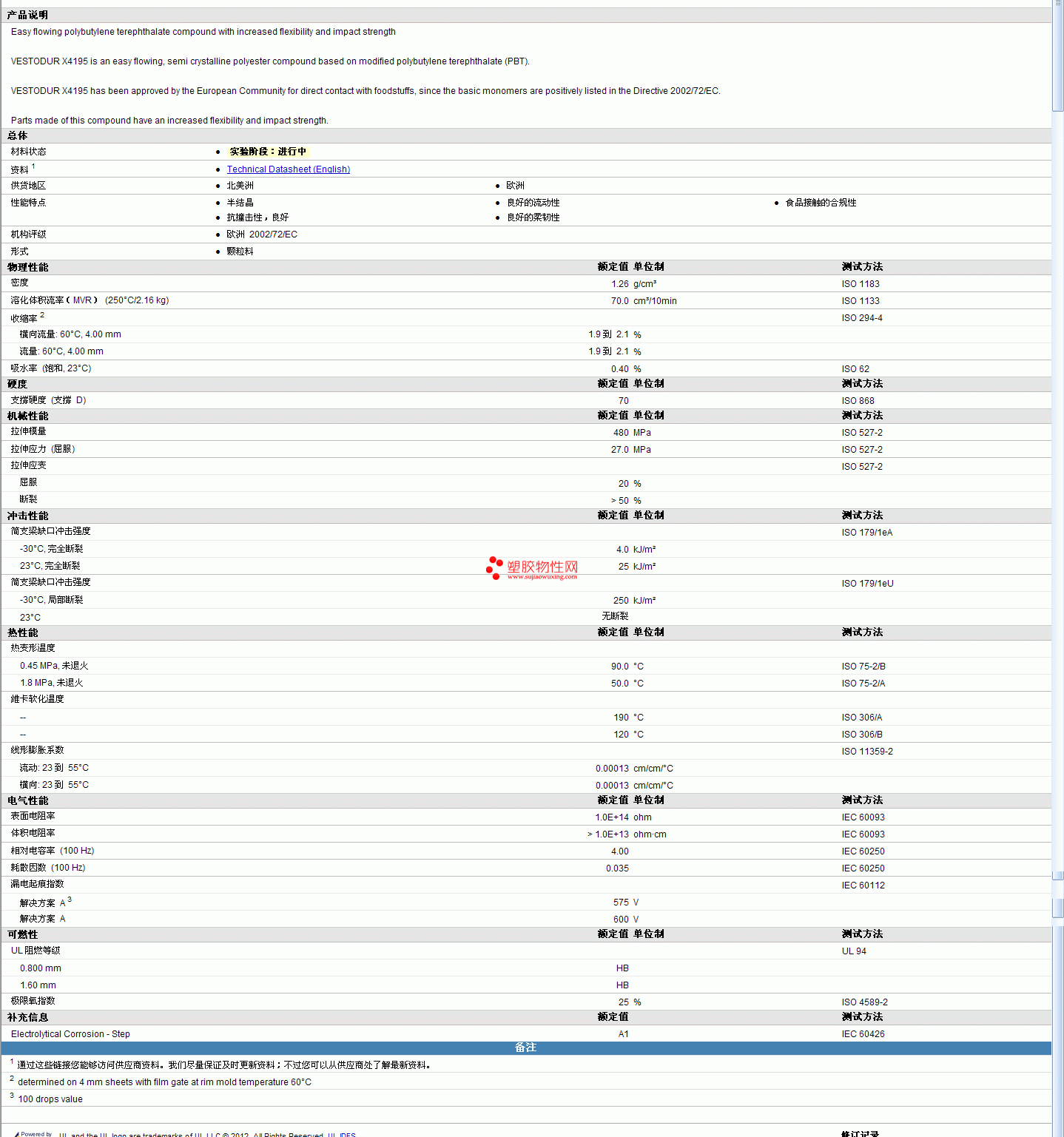This screenshot has height=1137, width=1064.
Task: Select the 'determined on 4 mm sheets' footnote
Action: pyautogui.click(x=165, y=1082)
